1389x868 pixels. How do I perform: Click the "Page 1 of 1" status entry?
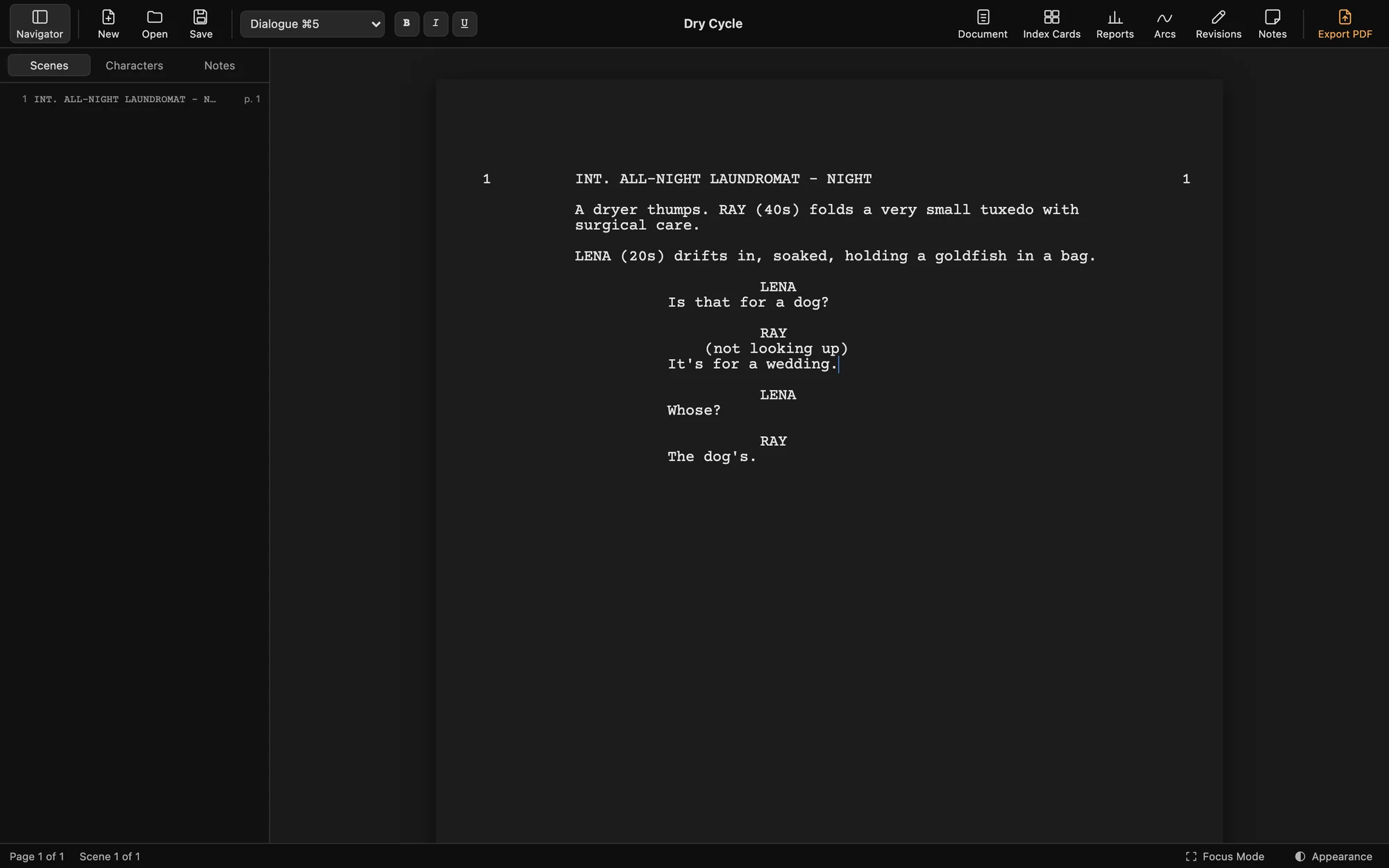pos(37,856)
